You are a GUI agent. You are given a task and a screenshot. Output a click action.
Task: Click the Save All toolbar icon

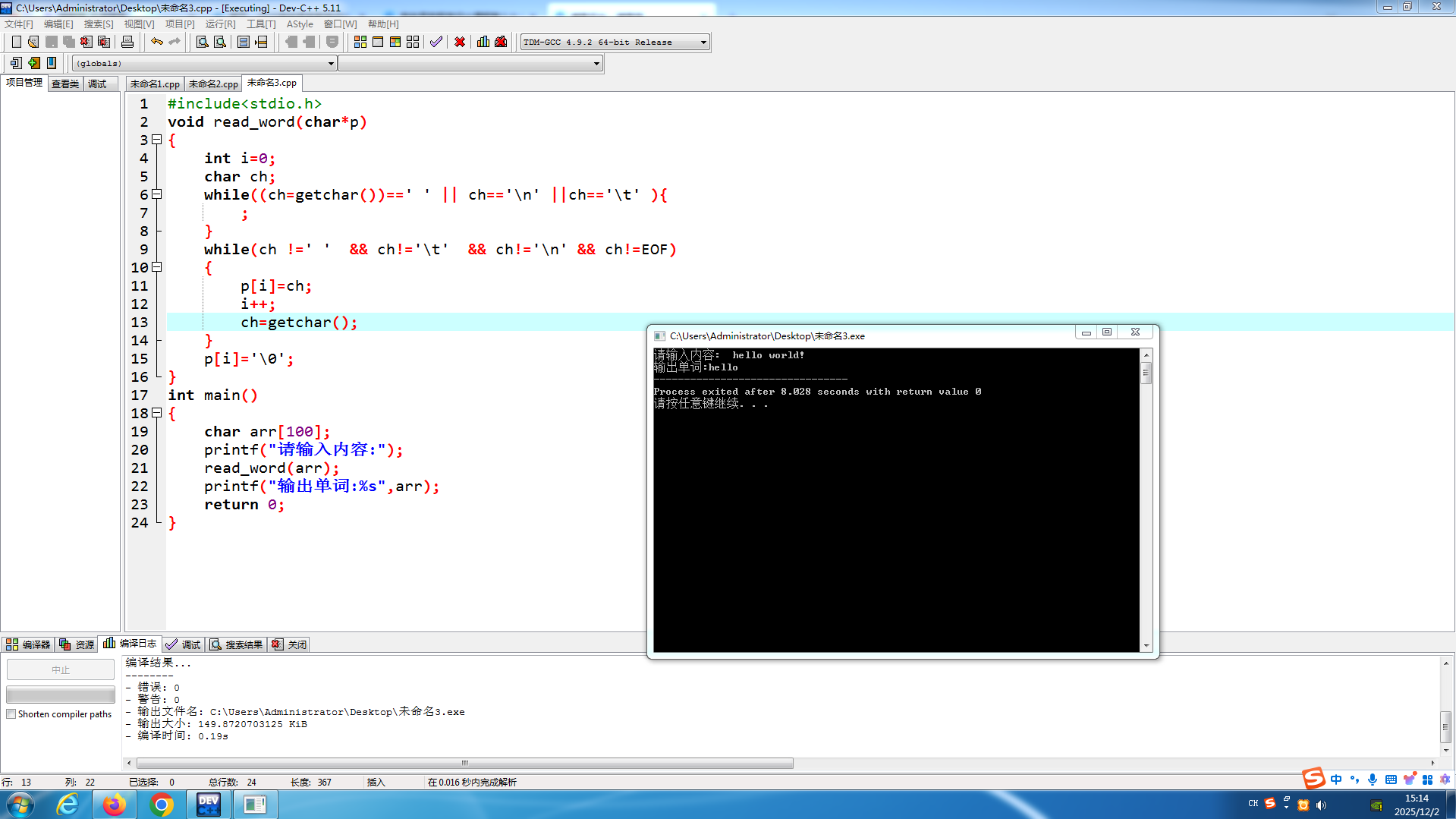69,42
